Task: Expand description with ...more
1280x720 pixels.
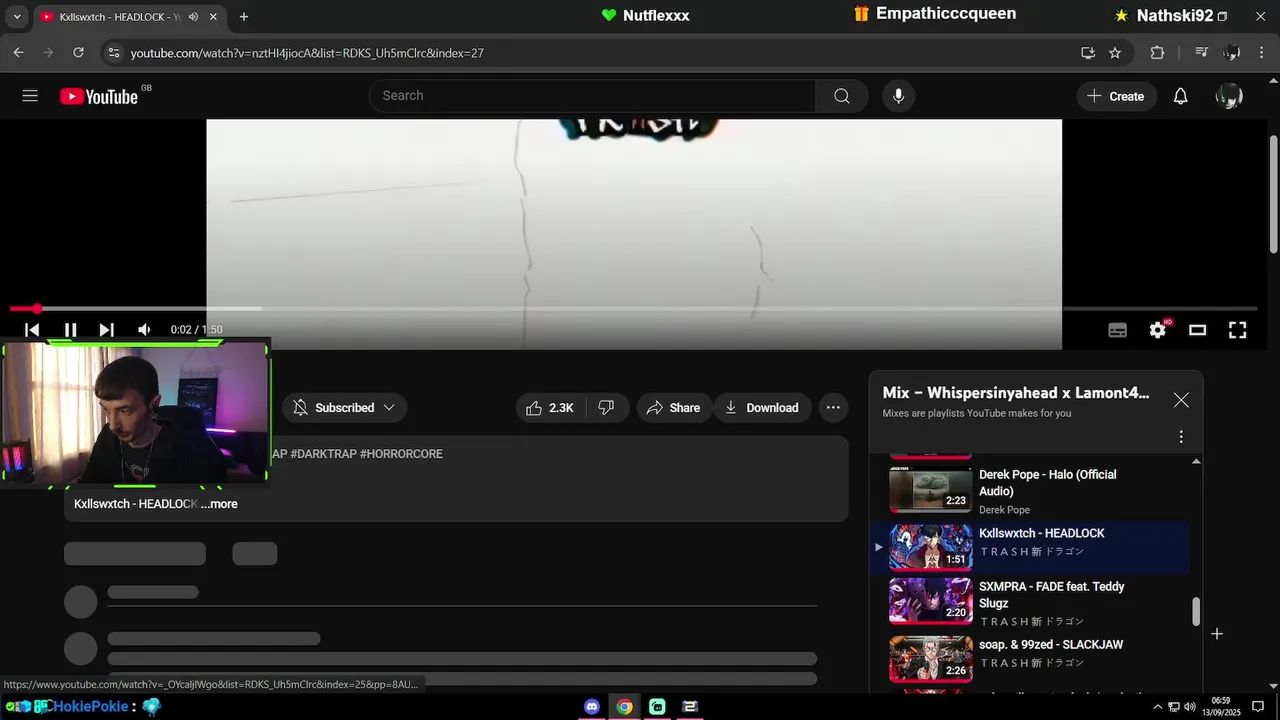Action: click(x=219, y=504)
